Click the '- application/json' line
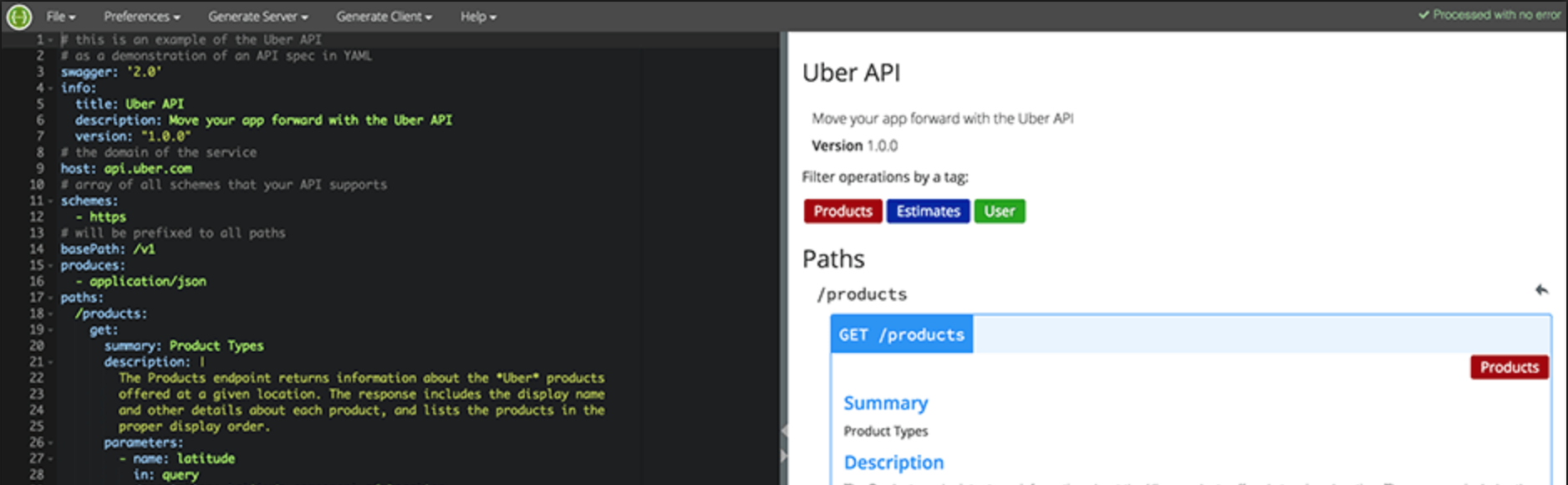This screenshot has height=485, width=1568. coord(140,281)
